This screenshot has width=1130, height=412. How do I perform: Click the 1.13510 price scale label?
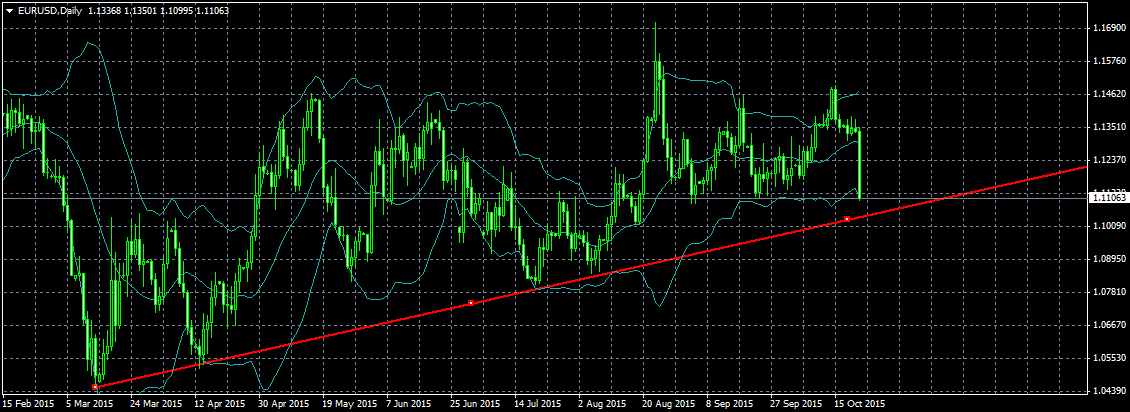[1108, 127]
